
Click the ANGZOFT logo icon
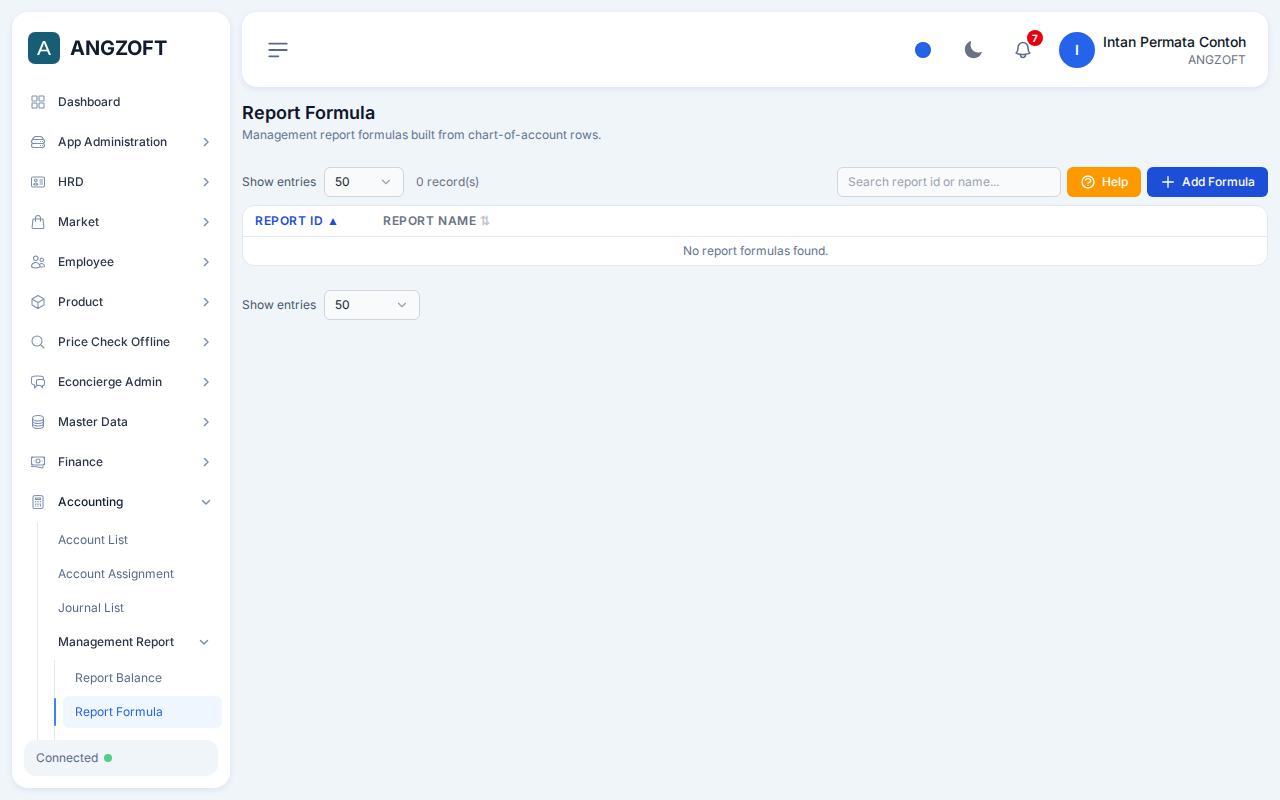(x=44, y=48)
